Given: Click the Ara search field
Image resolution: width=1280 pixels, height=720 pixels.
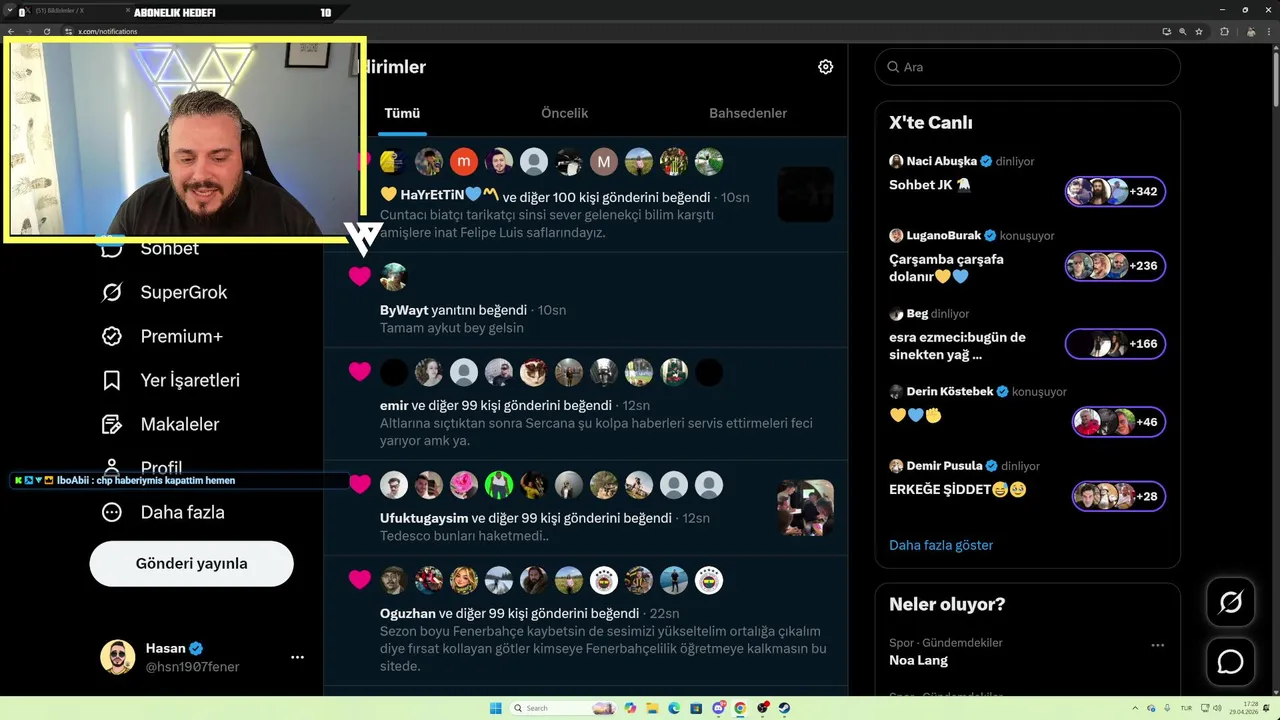Looking at the screenshot, I should click(x=1028, y=67).
